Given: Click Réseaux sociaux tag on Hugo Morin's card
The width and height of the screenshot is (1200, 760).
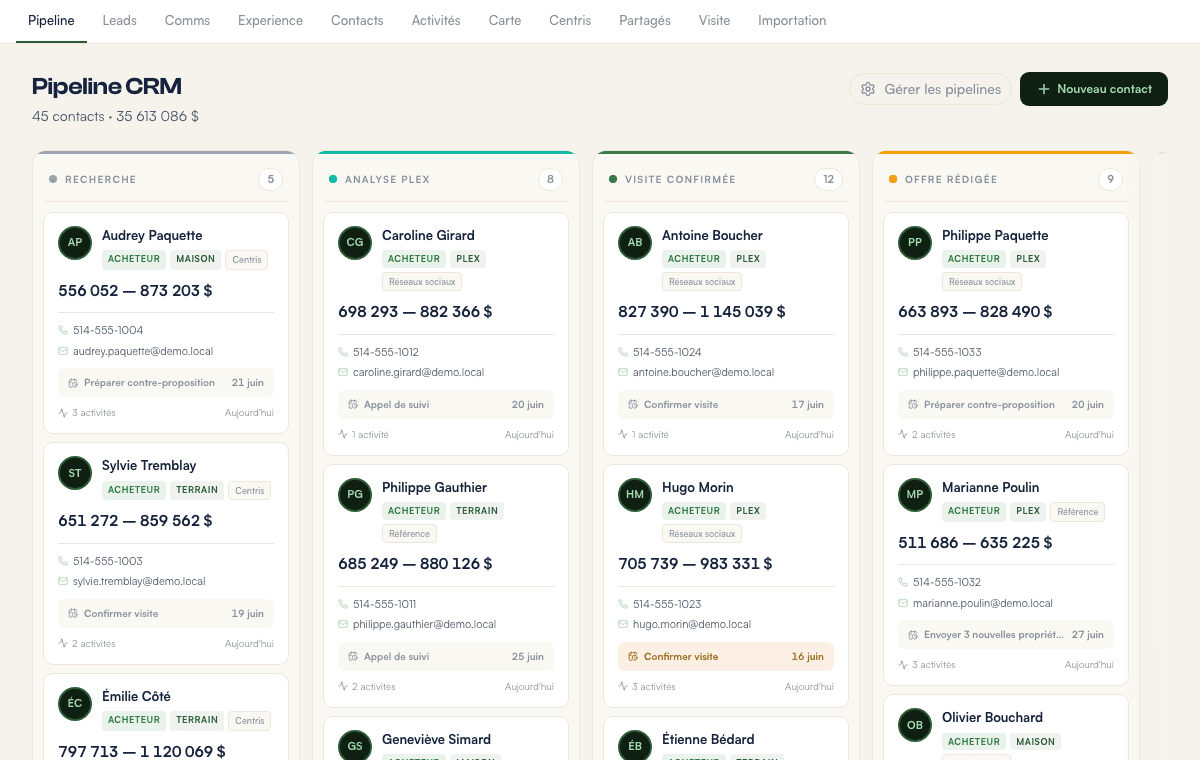Looking at the screenshot, I should point(702,534).
